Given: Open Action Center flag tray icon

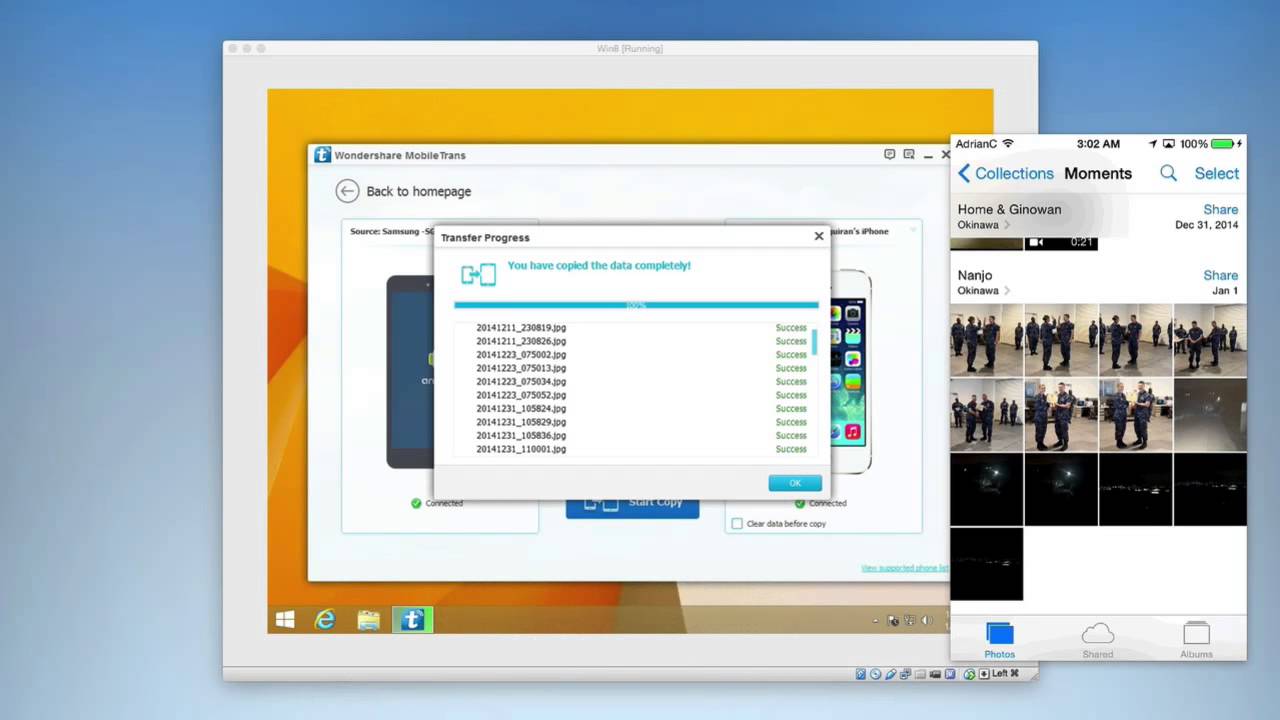Looking at the screenshot, I should tap(893, 620).
